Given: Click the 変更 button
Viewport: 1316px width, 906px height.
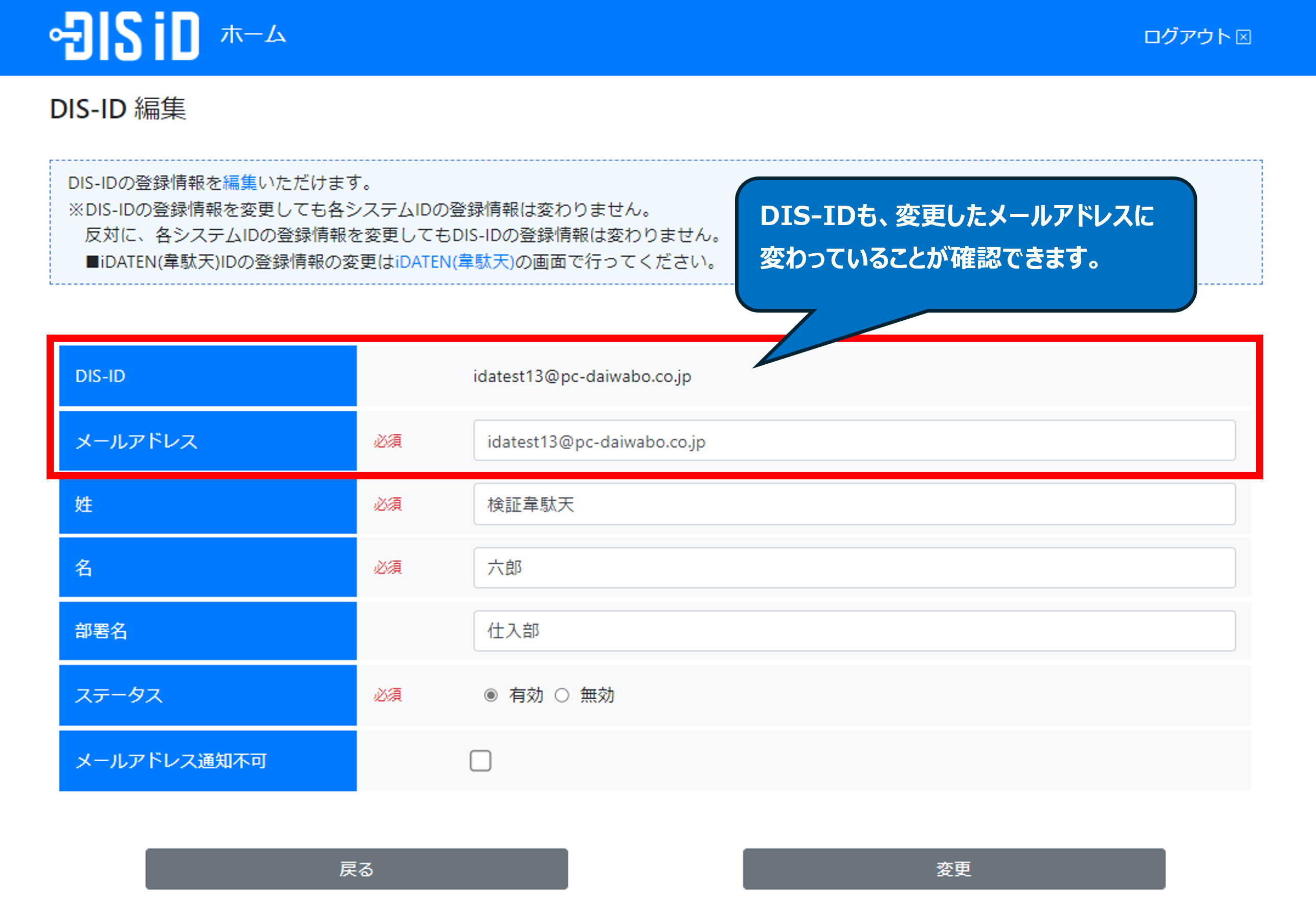Looking at the screenshot, I should pyautogui.click(x=954, y=869).
